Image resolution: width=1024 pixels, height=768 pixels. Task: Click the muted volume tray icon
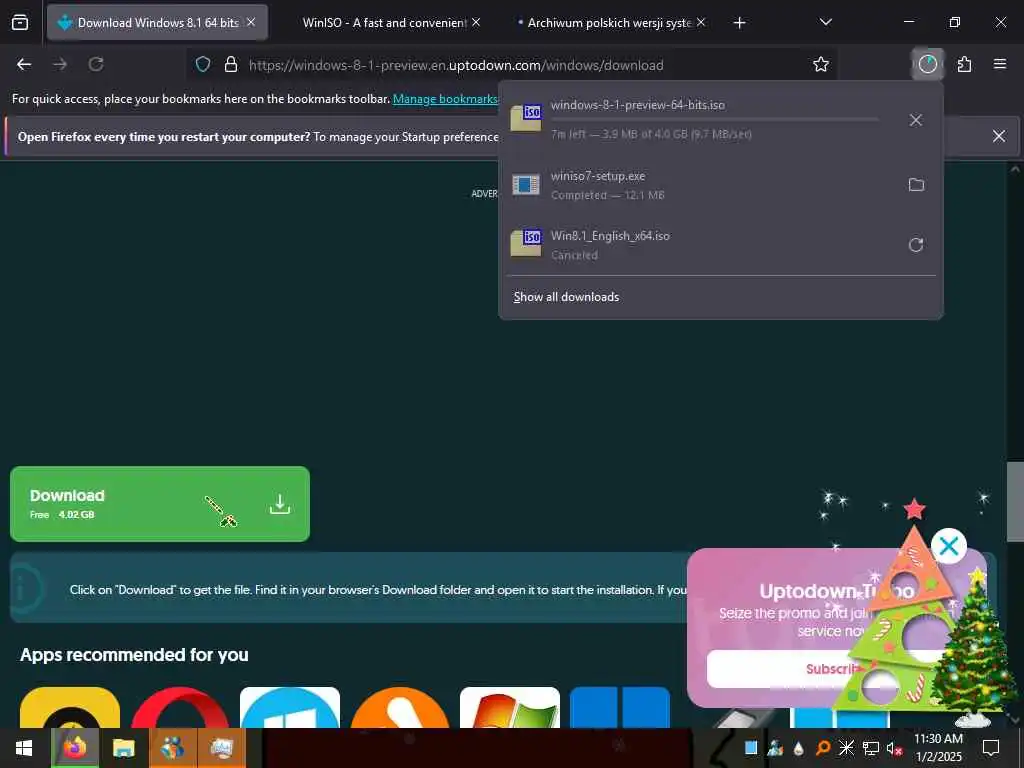[894, 748]
